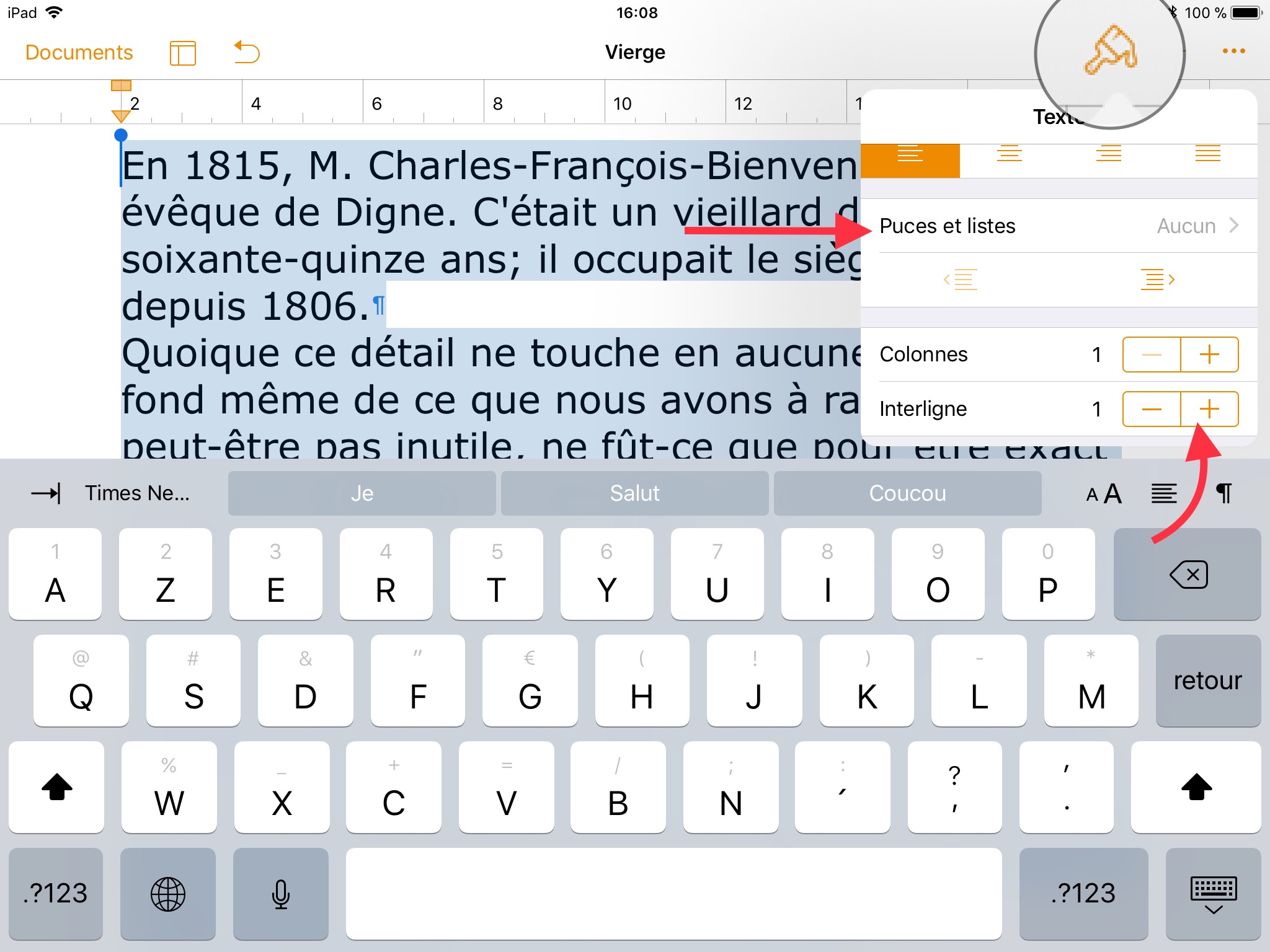
Task: Go back to Documents
Action: [79, 53]
